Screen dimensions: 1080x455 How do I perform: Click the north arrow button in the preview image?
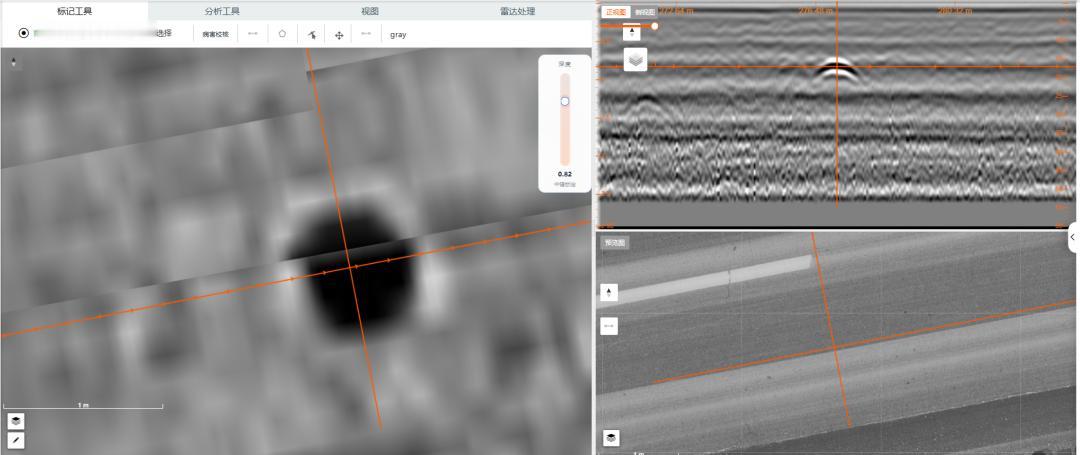coord(609,293)
